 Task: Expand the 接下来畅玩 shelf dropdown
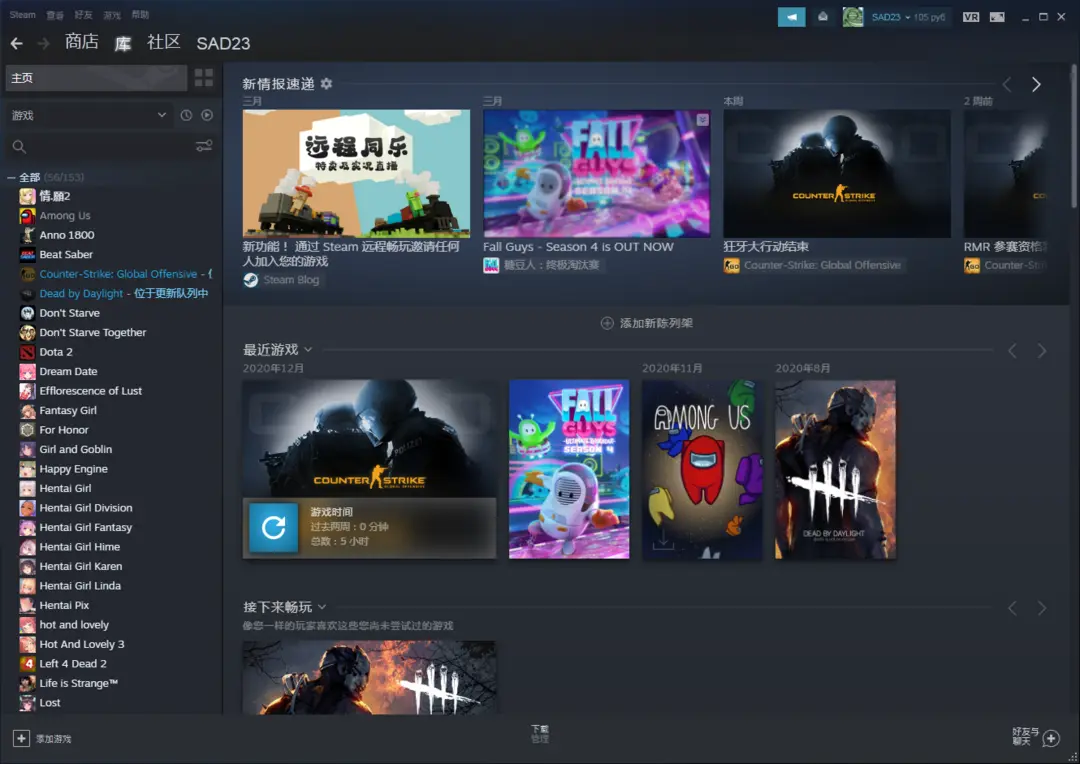point(322,608)
